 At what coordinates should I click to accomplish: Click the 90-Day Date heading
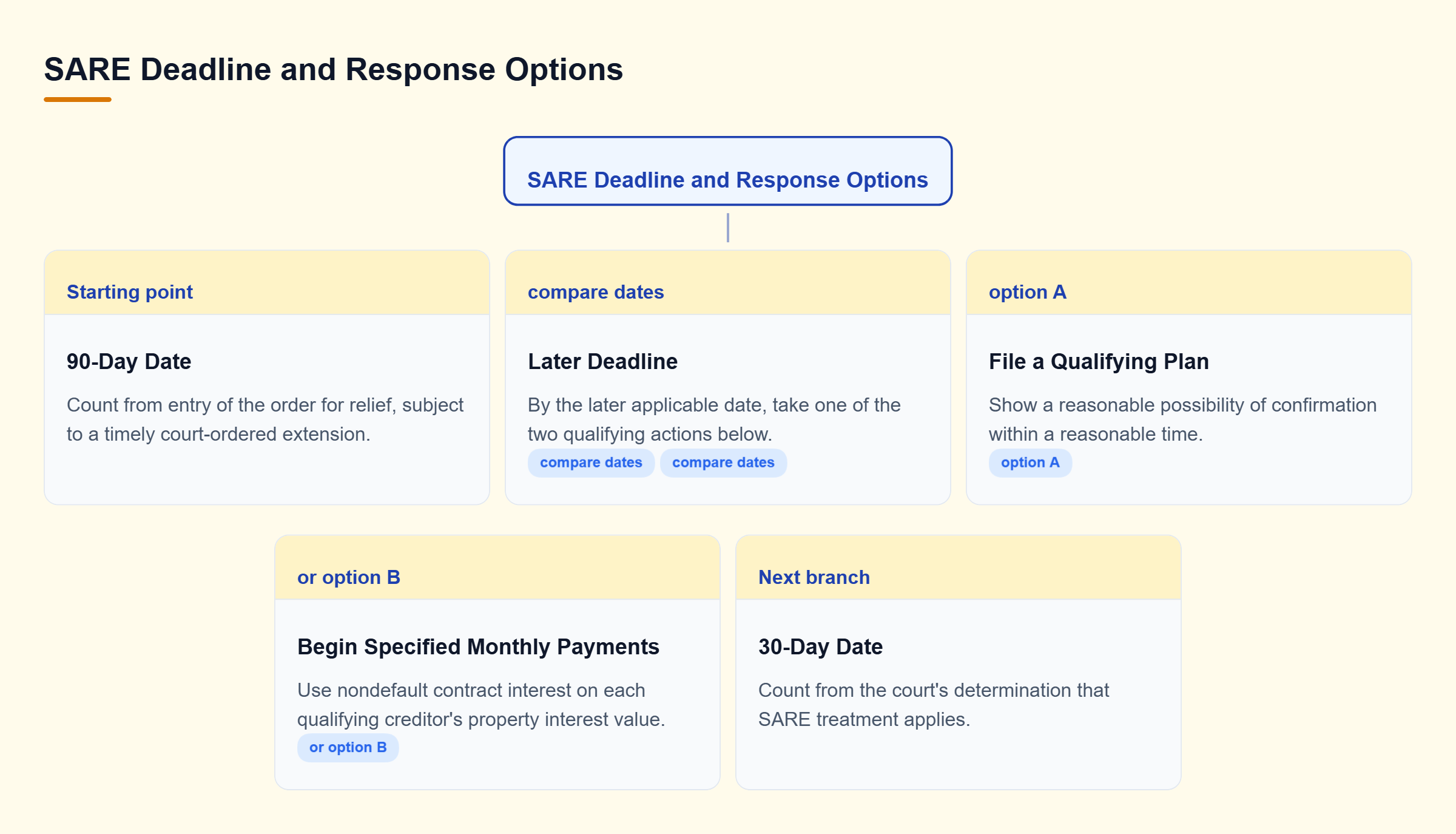click(x=129, y=361)
